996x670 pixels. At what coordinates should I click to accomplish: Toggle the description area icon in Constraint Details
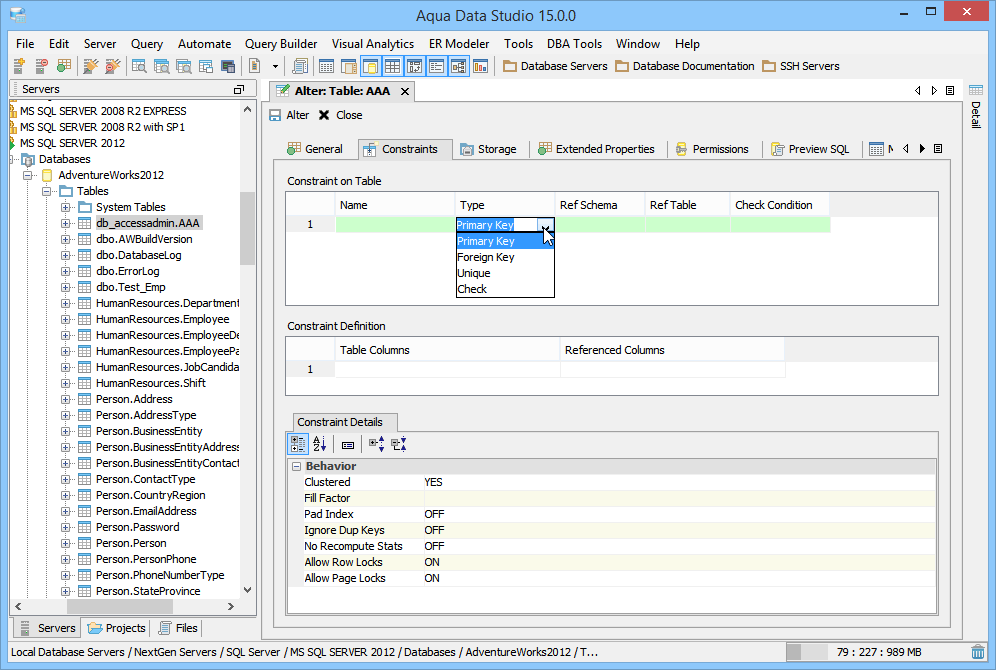[x=347, y=444]
